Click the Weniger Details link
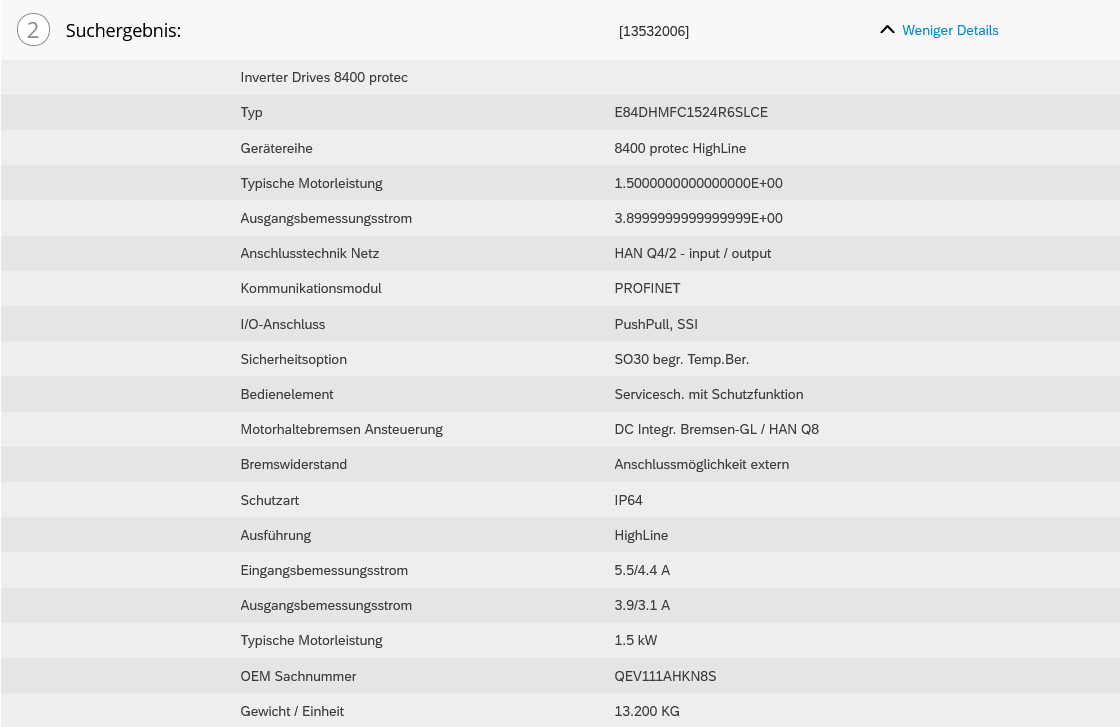 (x=950, y=30)
